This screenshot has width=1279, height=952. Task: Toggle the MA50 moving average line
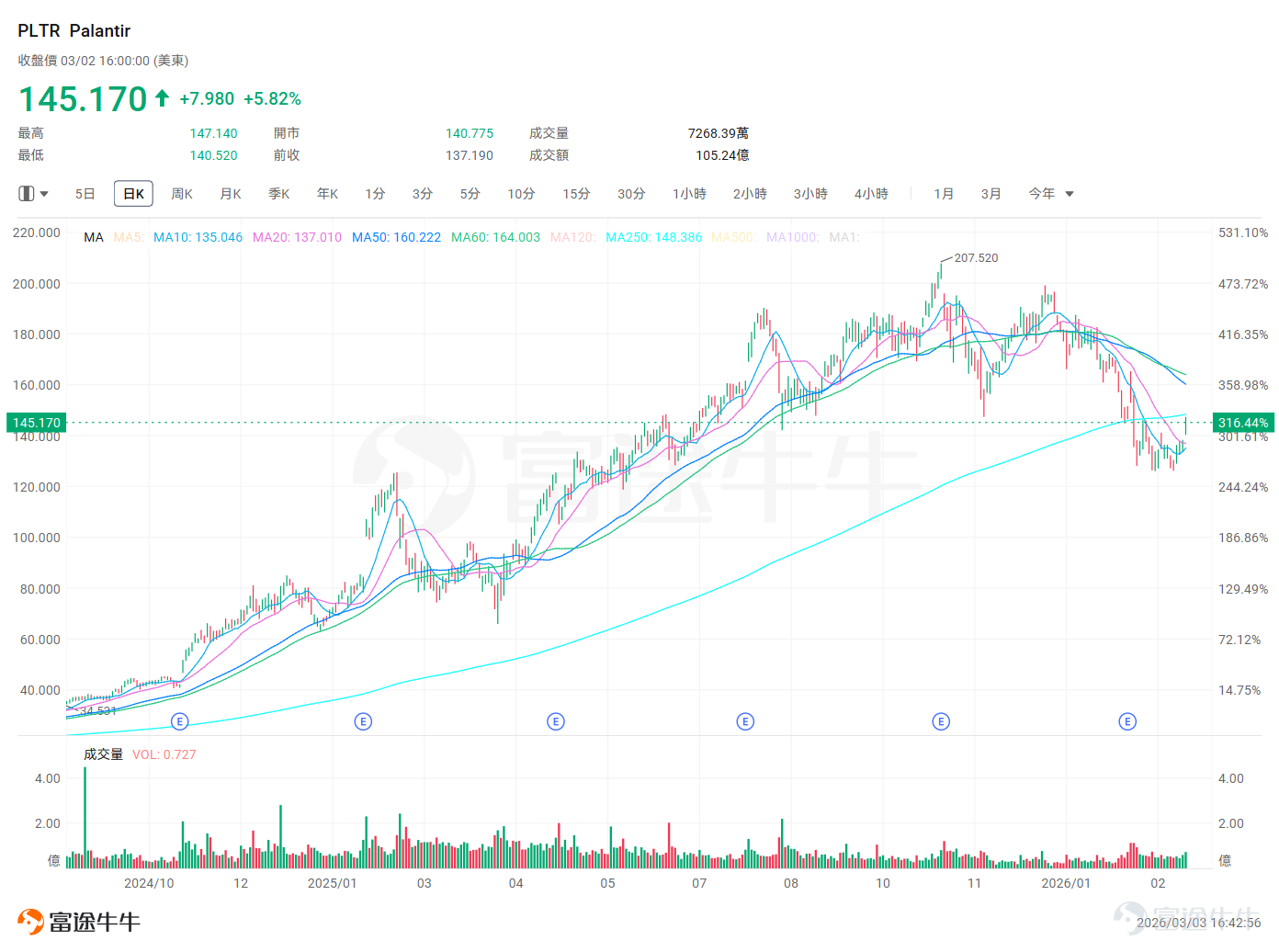(397, 237)
